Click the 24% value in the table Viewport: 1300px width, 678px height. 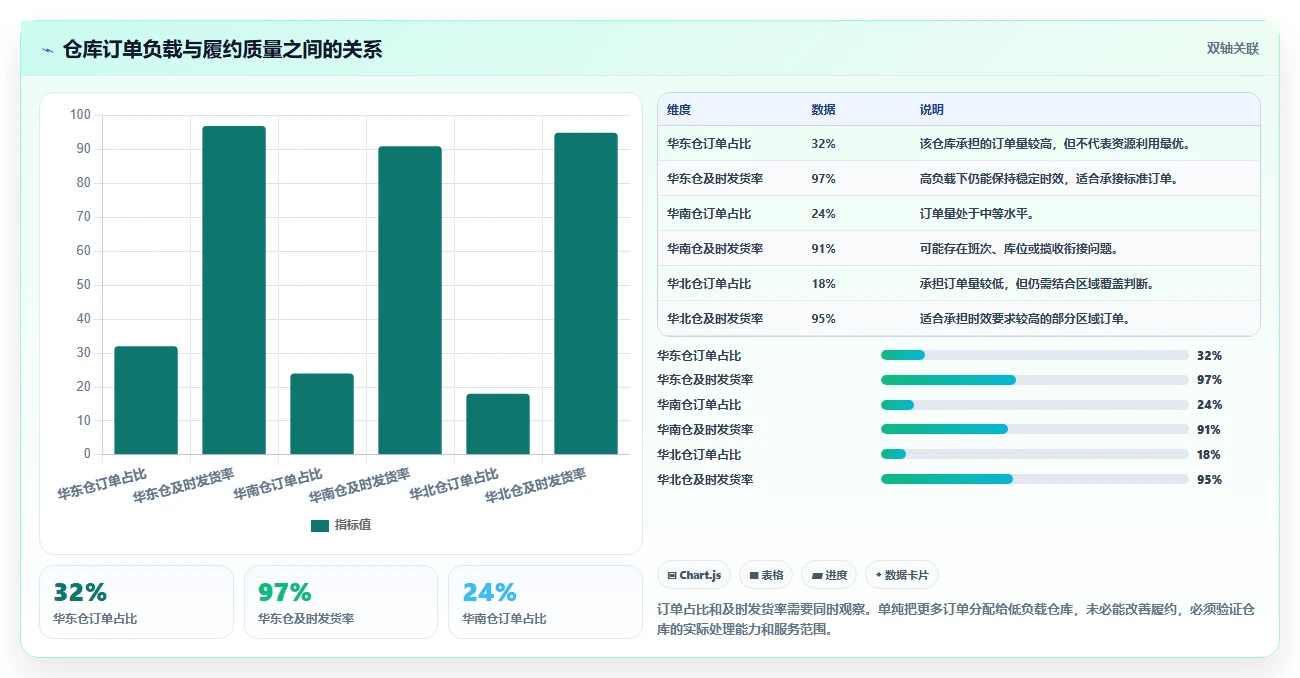click(823, 214)
